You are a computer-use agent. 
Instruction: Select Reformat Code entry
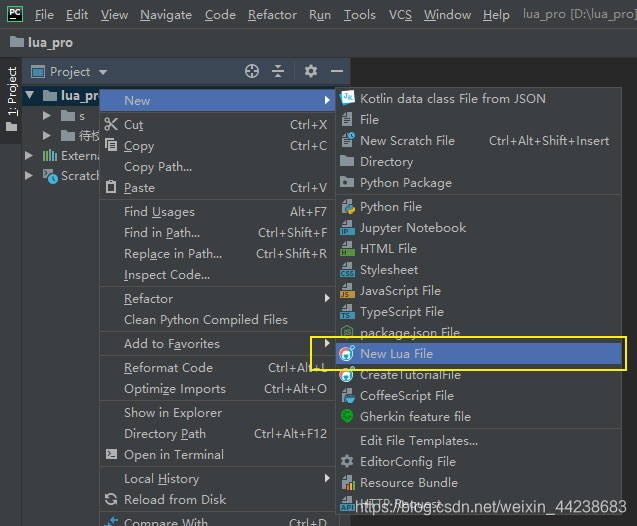click(217, 367)
